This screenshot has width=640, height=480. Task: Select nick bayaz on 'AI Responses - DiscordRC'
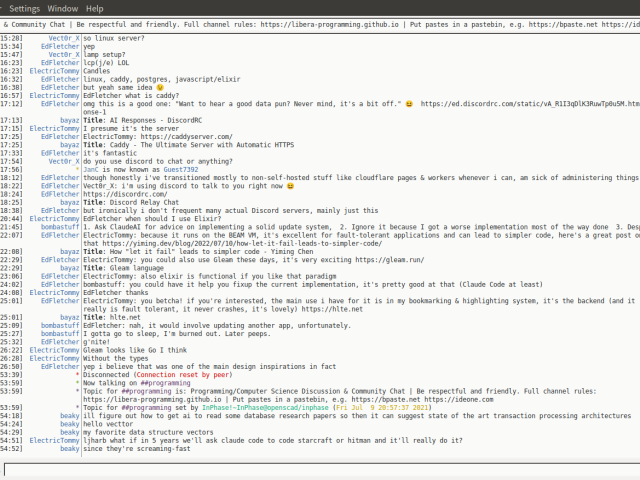coord(70,120)
